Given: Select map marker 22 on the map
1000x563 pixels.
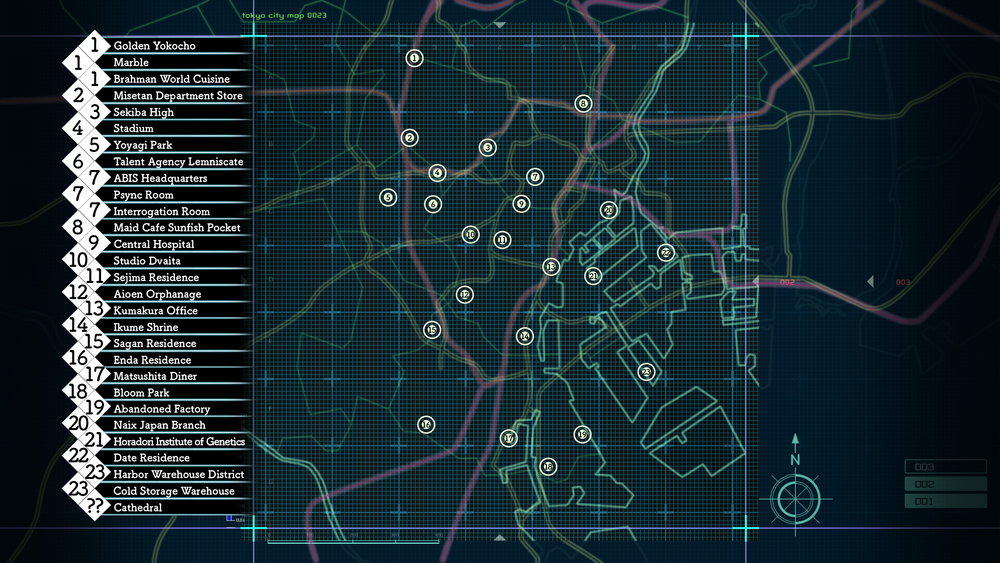Looking at the screenshot, I should point(666,253).
